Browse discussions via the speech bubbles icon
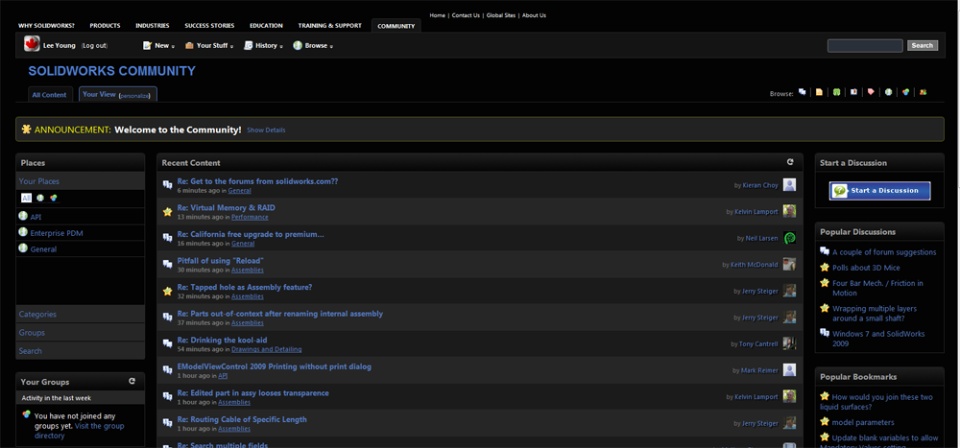Viewport: 960px width, 448px height. point(802,92)
